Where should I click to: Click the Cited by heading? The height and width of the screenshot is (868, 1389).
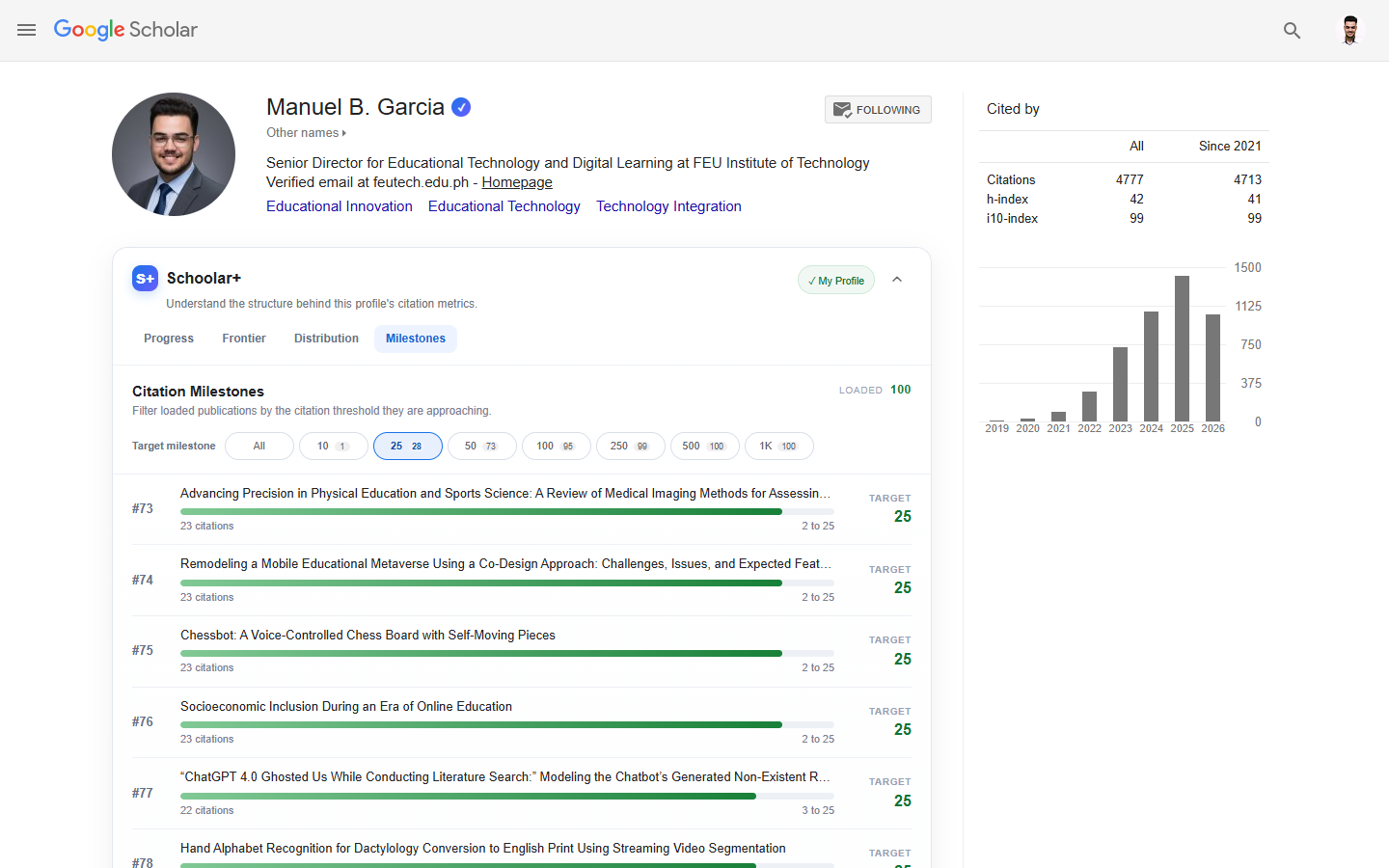1013,109
